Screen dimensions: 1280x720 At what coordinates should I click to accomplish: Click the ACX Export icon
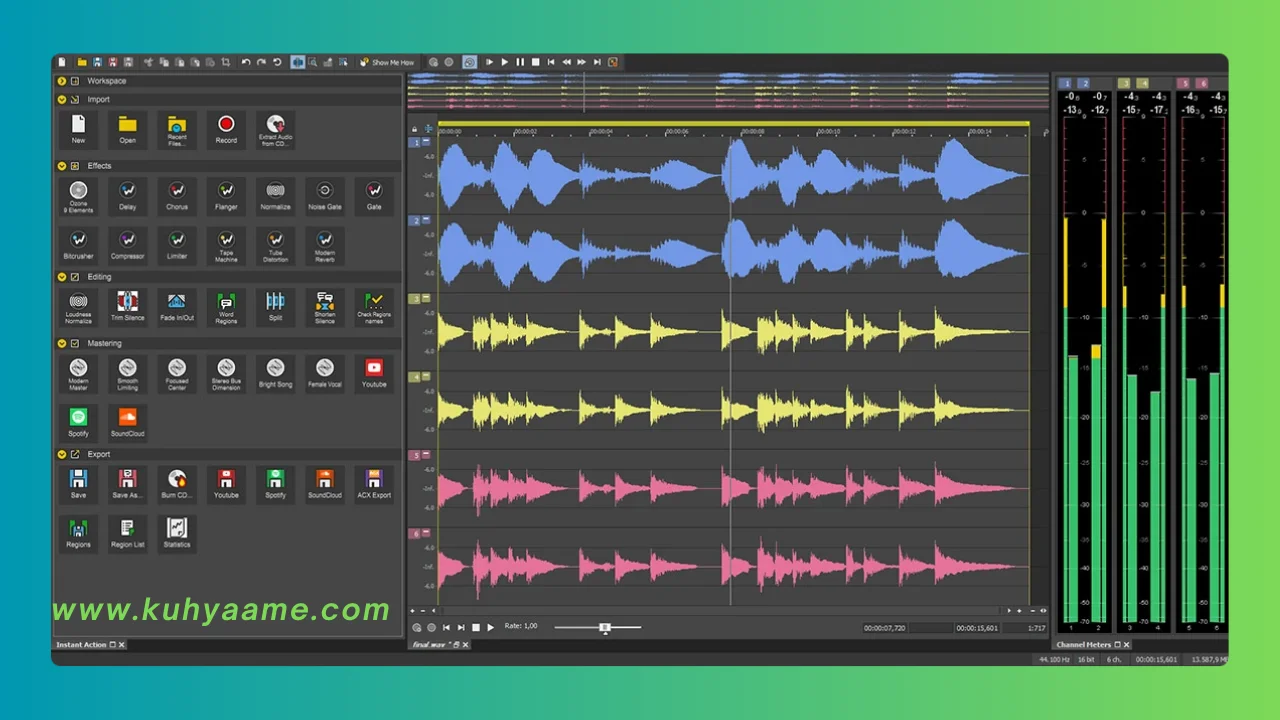tap(374, 484)
